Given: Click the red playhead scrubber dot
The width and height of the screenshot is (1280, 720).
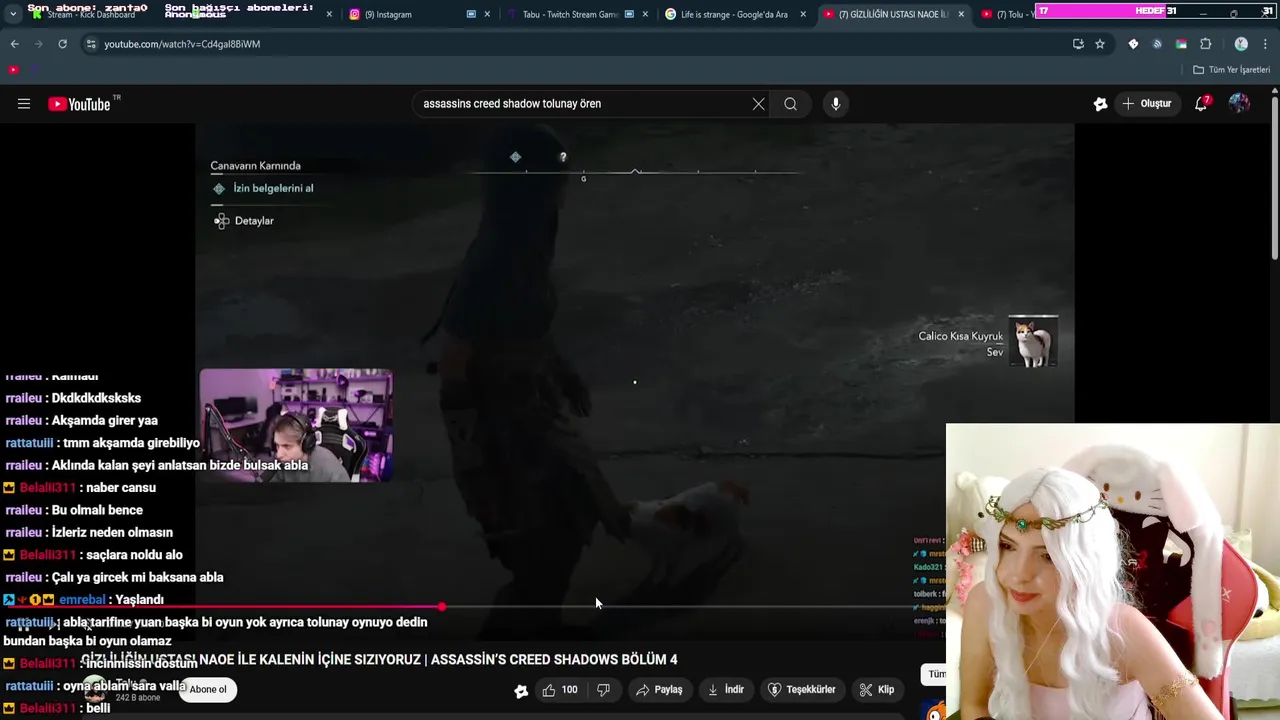Looking at the screenshot, I should (442, 607).
